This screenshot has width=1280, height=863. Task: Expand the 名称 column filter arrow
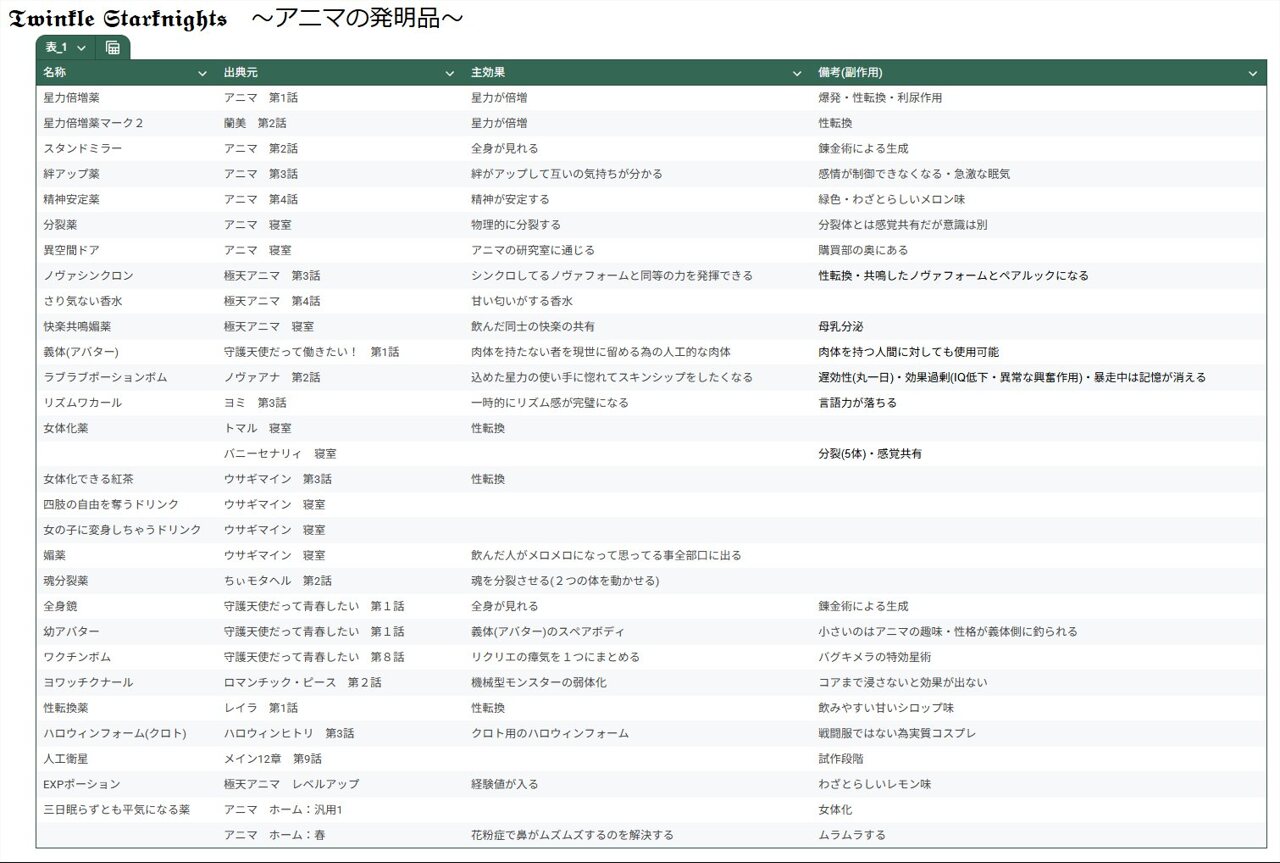pos(204,73)
